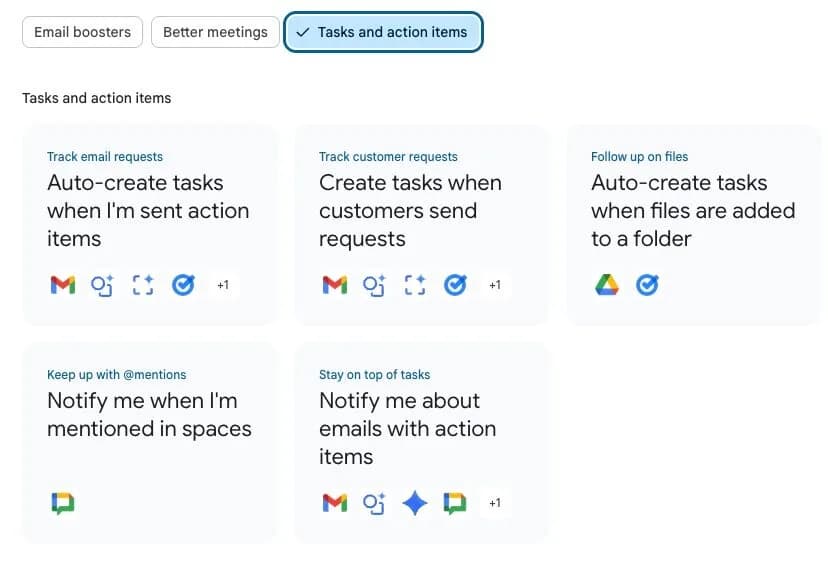Screen dimensions: 828x562
Task: Click extract icon in Track email requests card
Action: tap(143, 285)
